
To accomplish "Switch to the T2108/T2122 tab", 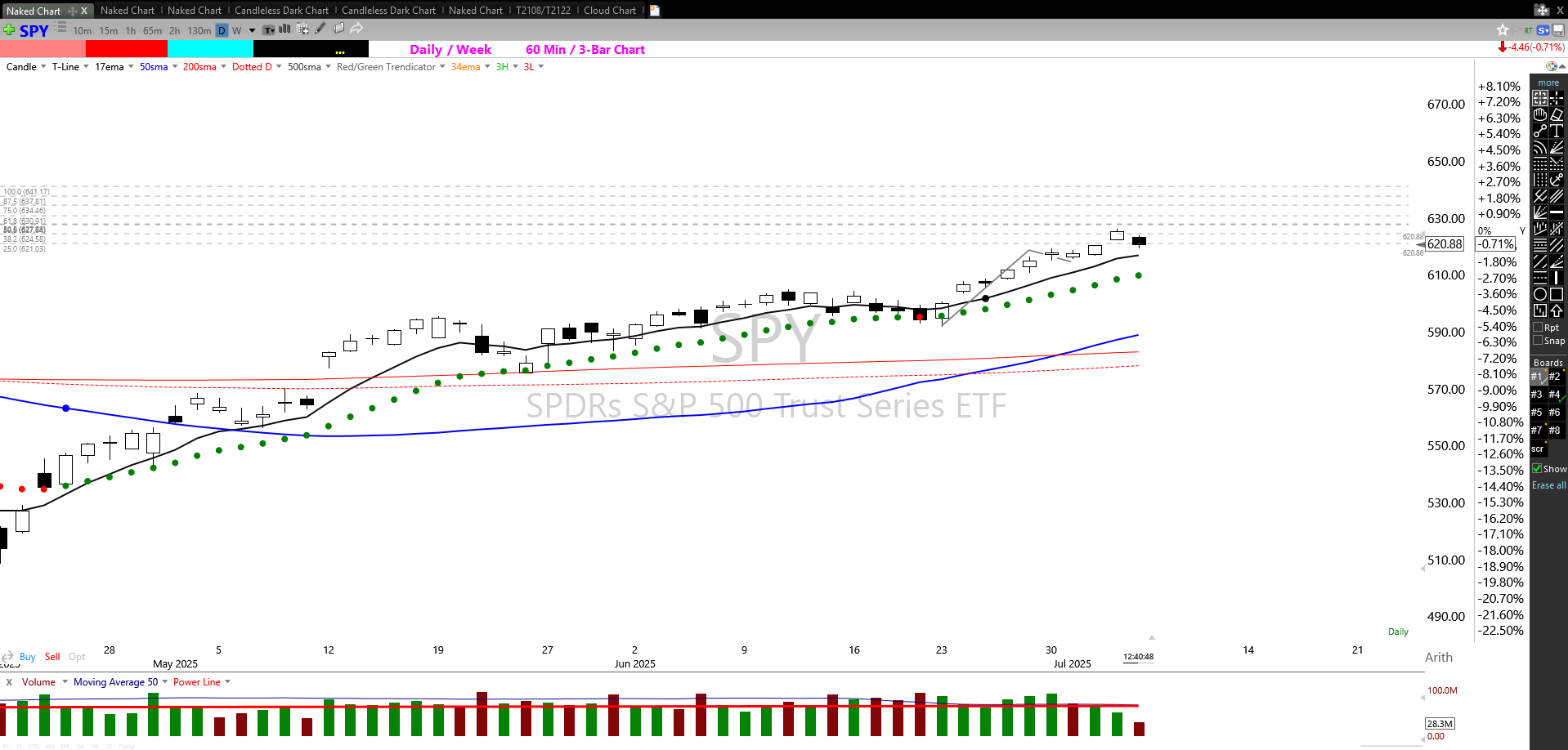I will (x=543, y=11).
